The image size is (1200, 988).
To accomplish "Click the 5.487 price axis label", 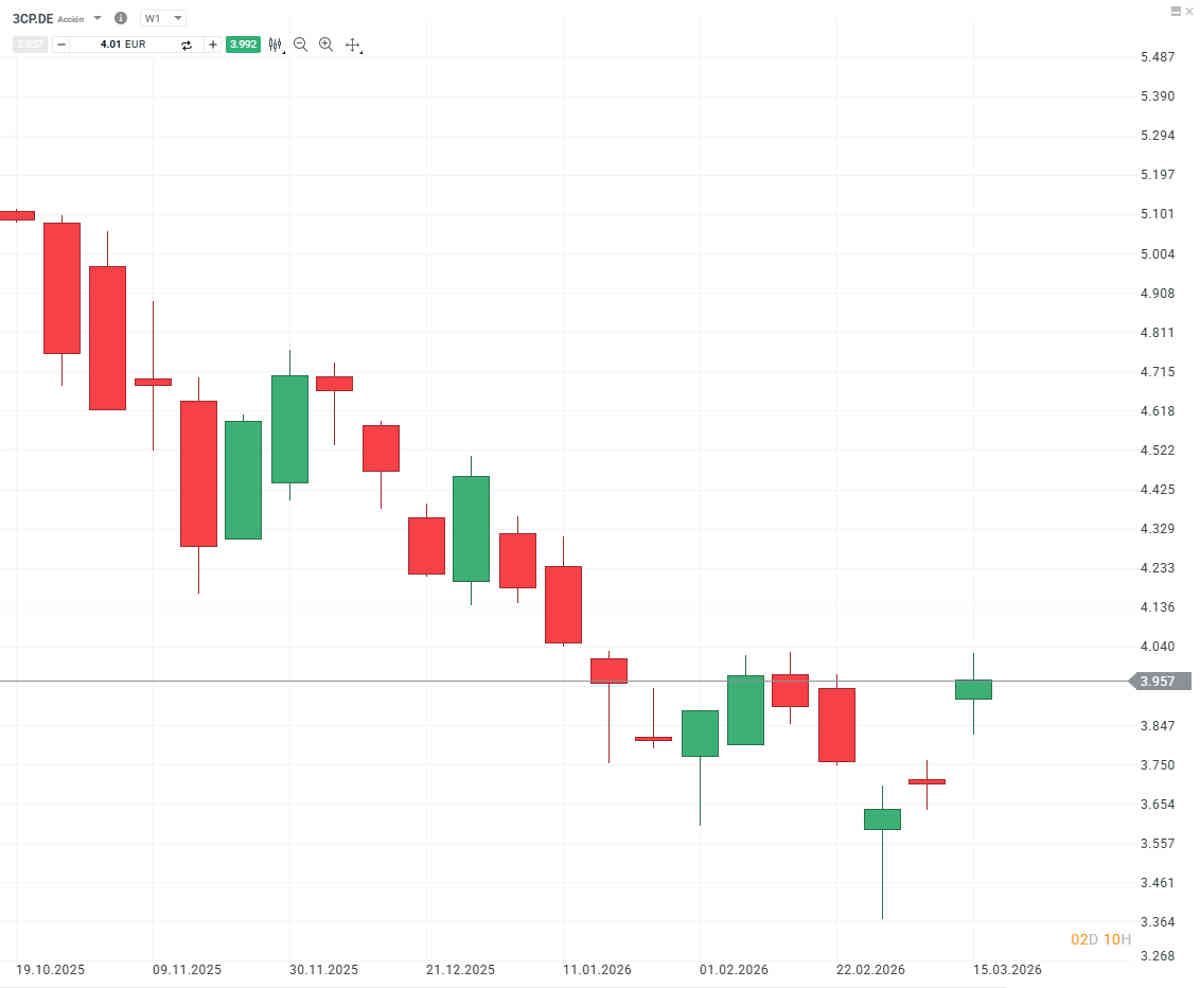I will tap(1158, 57).
